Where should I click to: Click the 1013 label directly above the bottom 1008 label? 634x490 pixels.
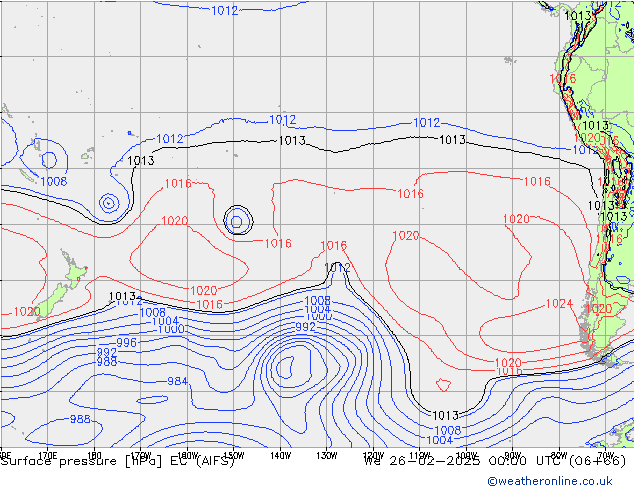pyautogui.click(x=445, y=415)
